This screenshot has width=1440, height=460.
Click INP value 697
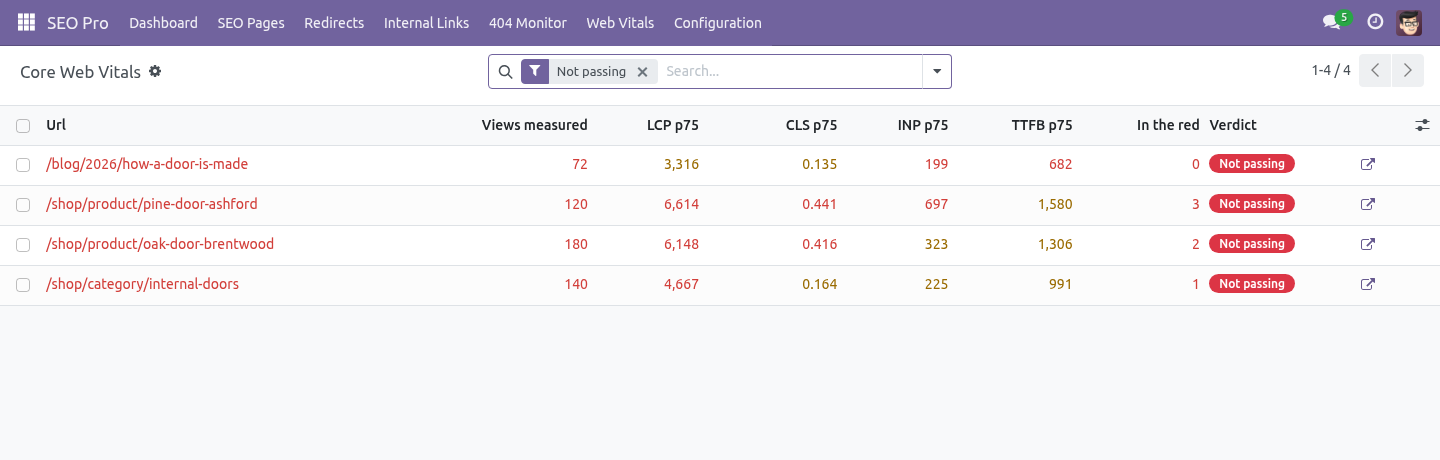(x=937, y=204)
